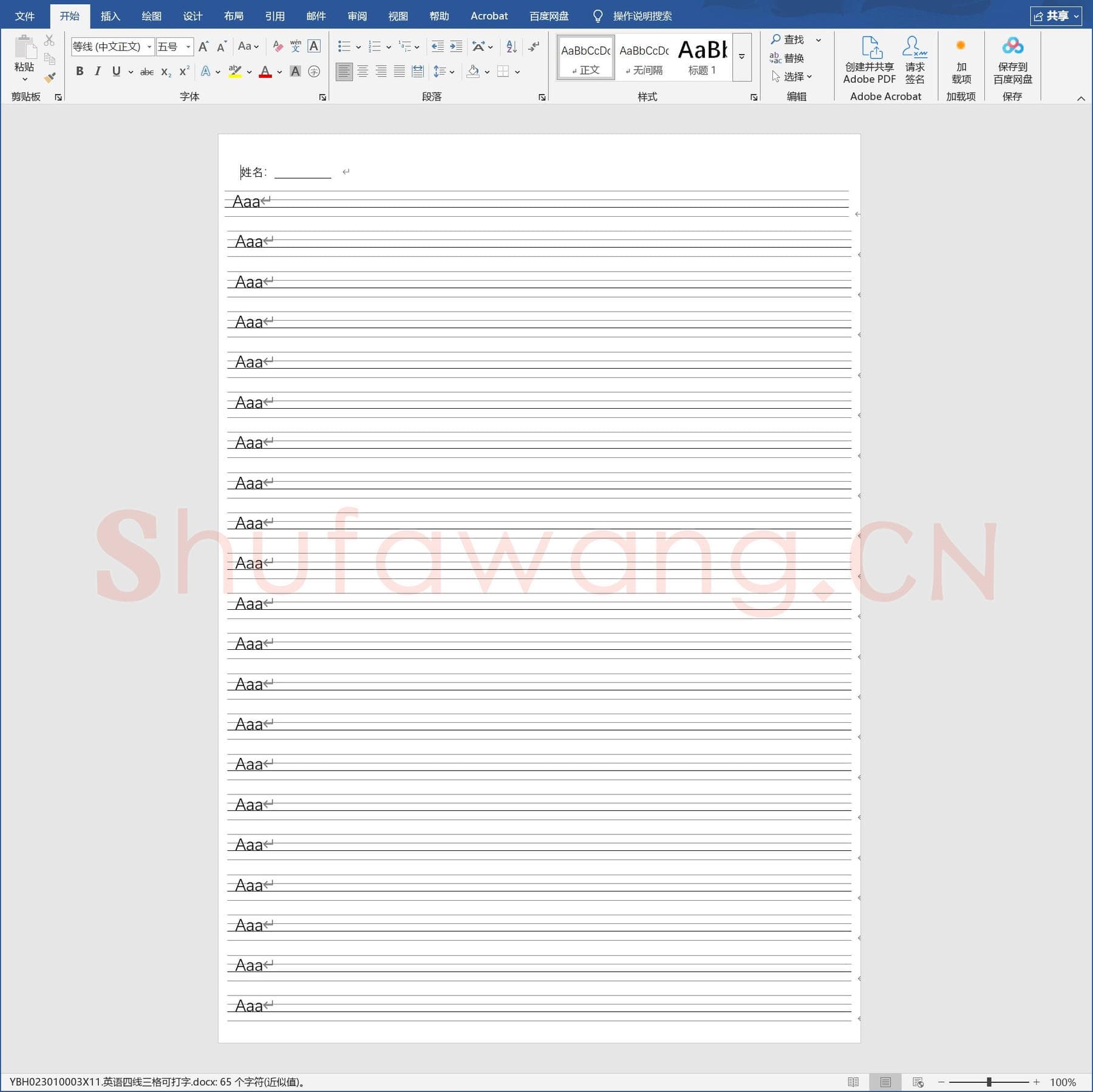The height and width of the screenshot is (1092, 1093).
Task: Open the 选择 dropdown
Action: [x=792, y=77]
